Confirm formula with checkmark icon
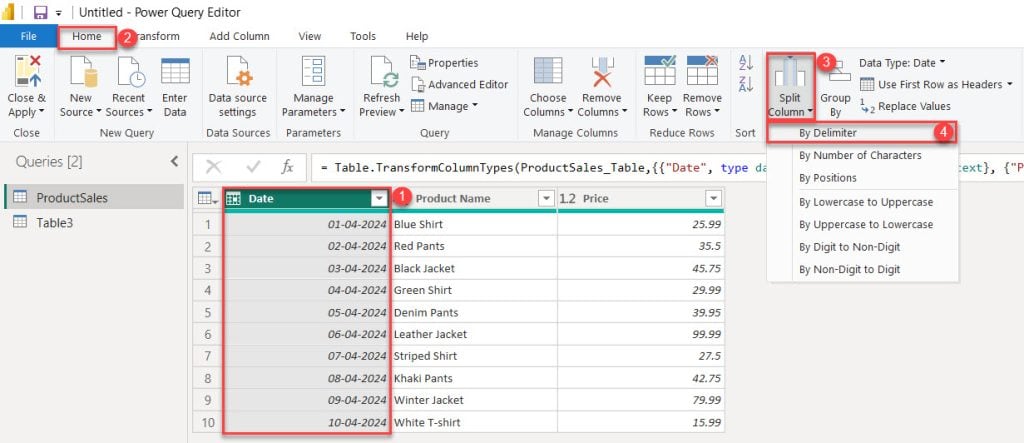The height and width of the screenshot is (443, 1024). (253, 167)
